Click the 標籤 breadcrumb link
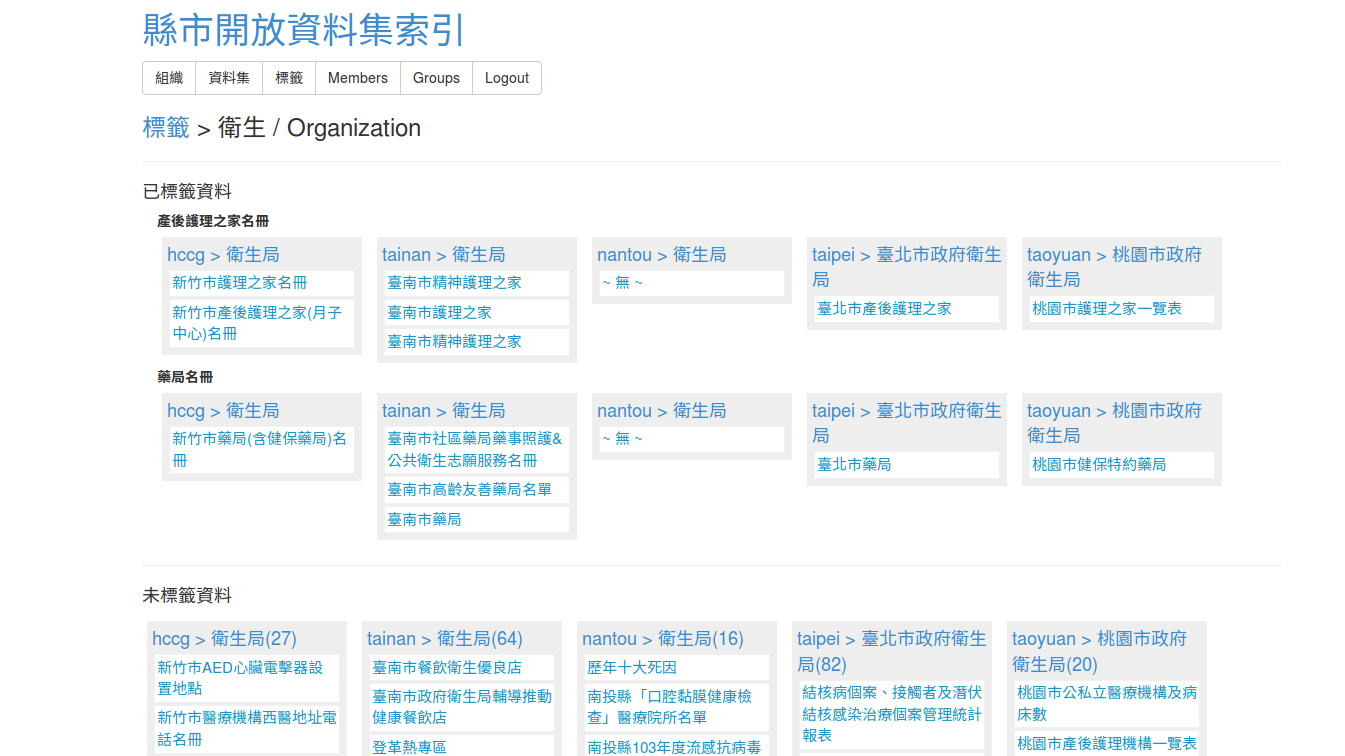1345x756 pixels. pos(166,128)
